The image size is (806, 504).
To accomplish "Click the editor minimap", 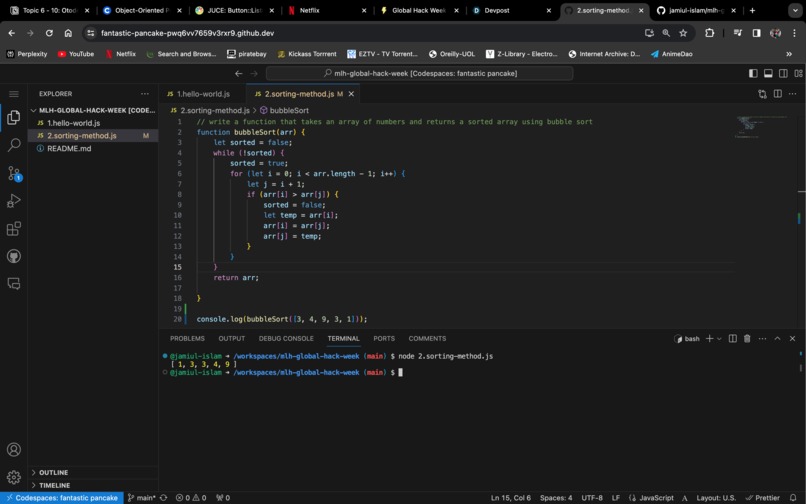I will pyautogui.click(x=763, y=128).
